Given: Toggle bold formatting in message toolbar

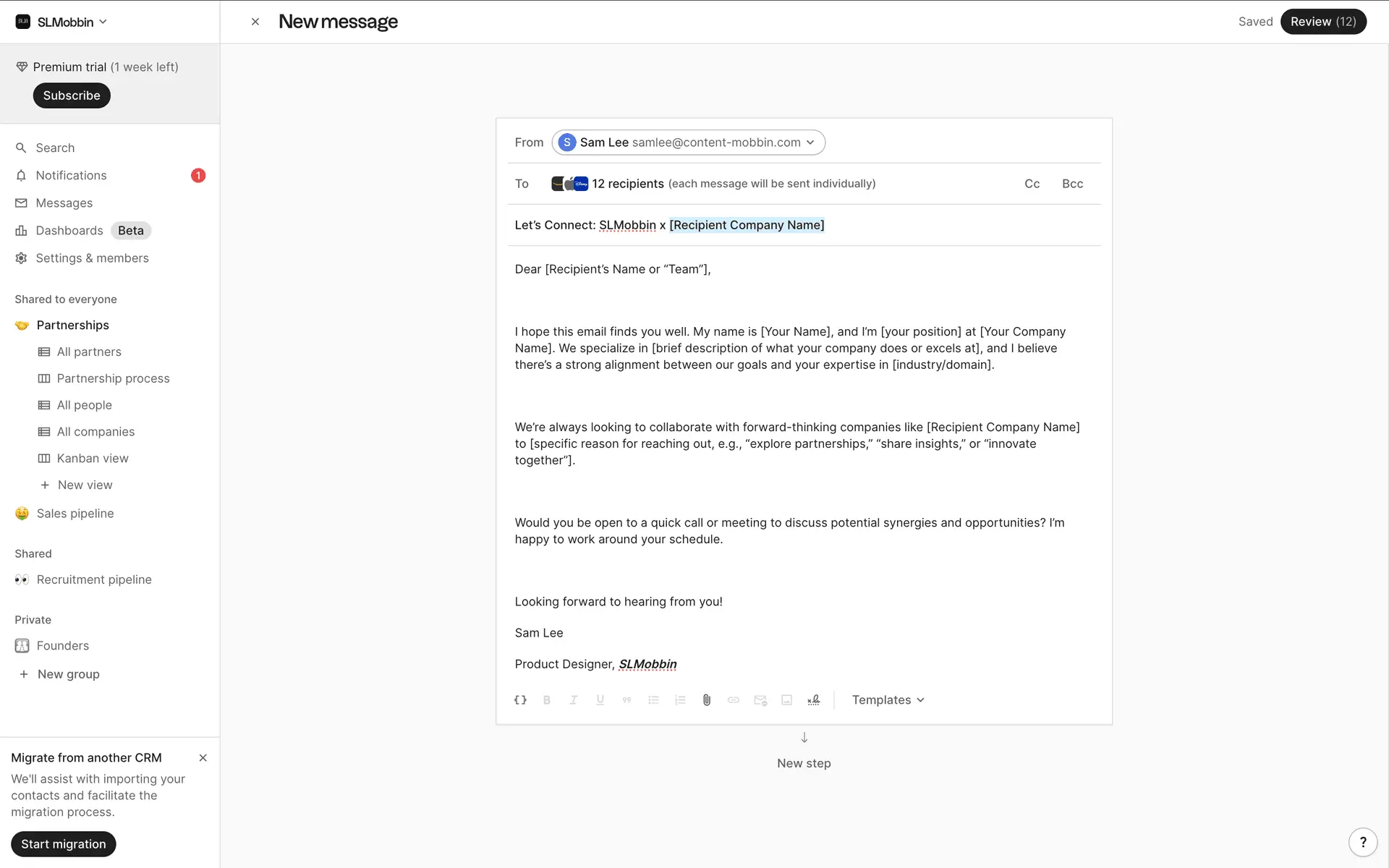Looking at the screenshot, I should tap(547, 700).
